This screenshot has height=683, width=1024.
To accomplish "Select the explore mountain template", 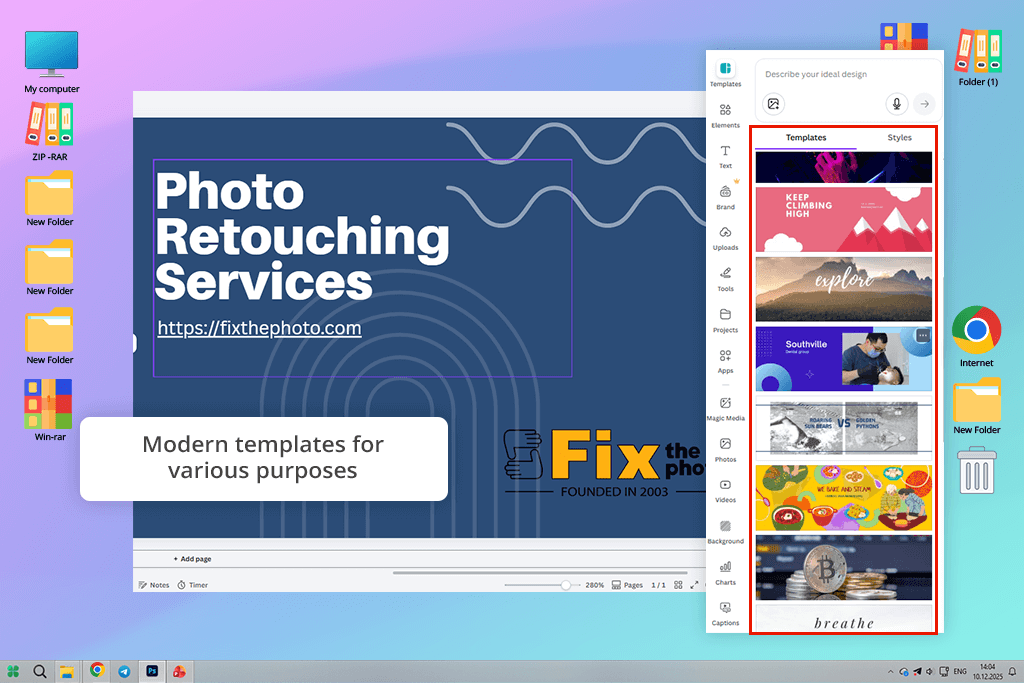I will [x=844, y=289].
